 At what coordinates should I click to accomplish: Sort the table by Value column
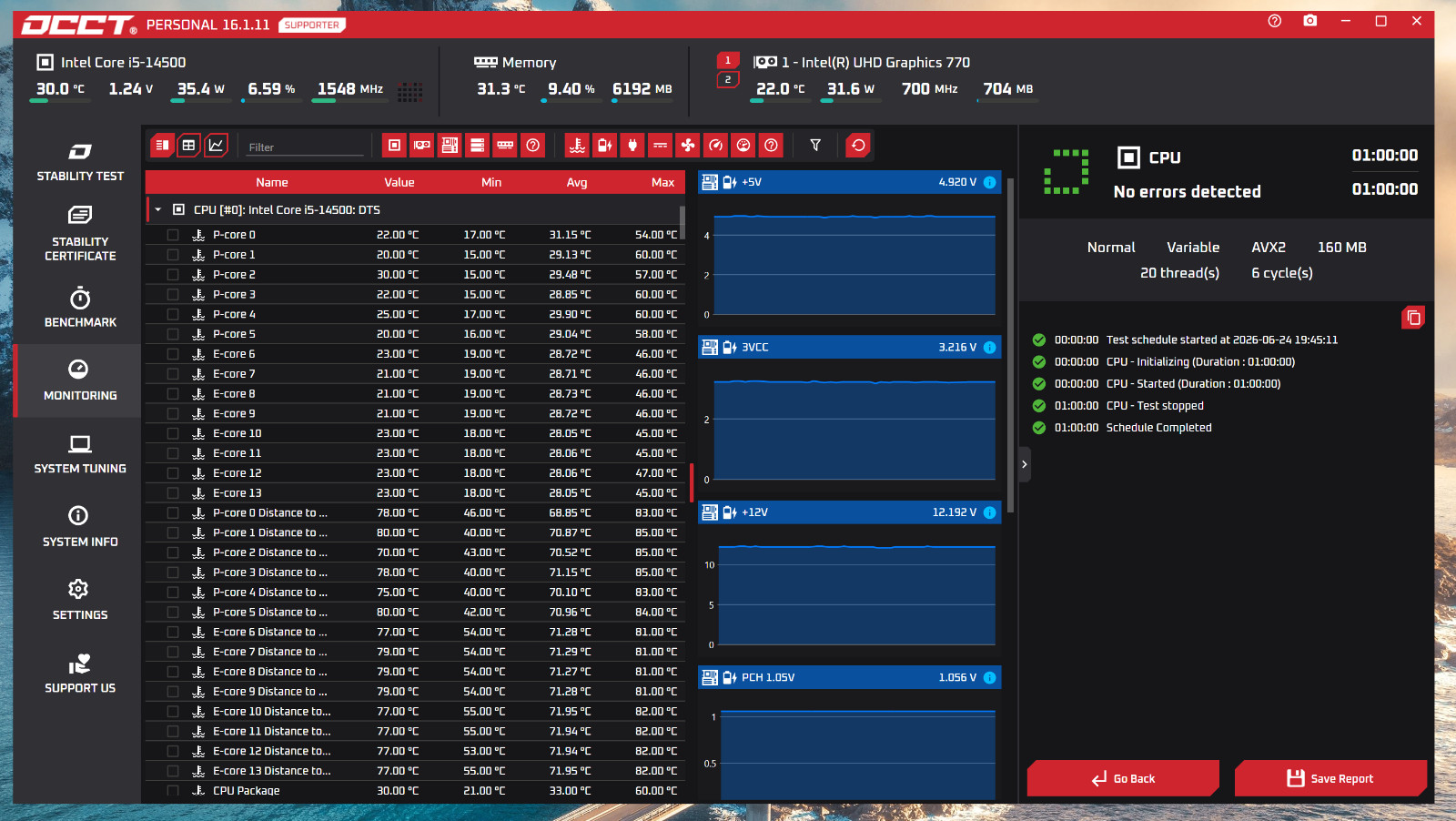[x=399, y=182]
